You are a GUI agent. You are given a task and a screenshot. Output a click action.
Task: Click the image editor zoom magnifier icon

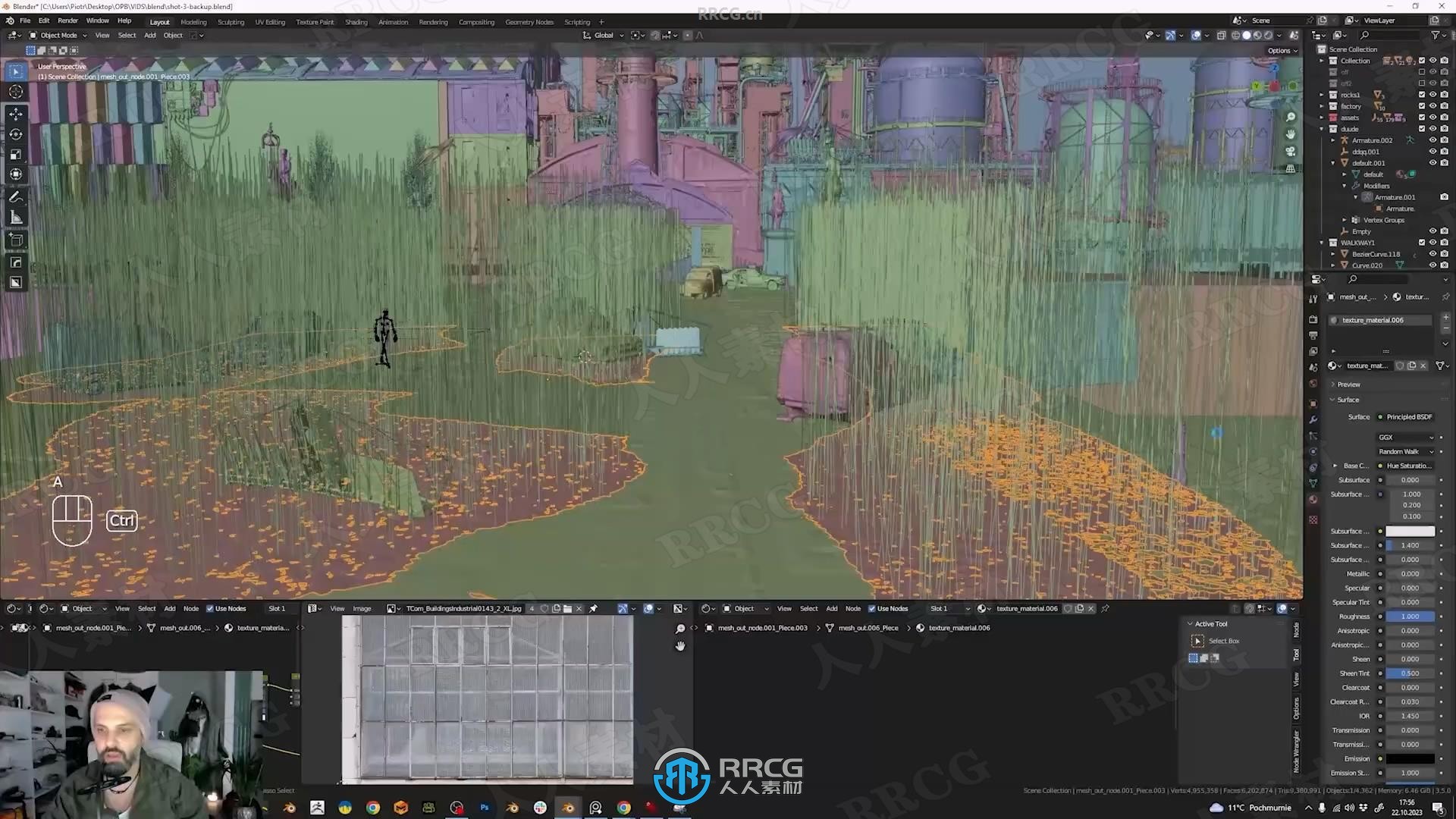coord(680,629)
